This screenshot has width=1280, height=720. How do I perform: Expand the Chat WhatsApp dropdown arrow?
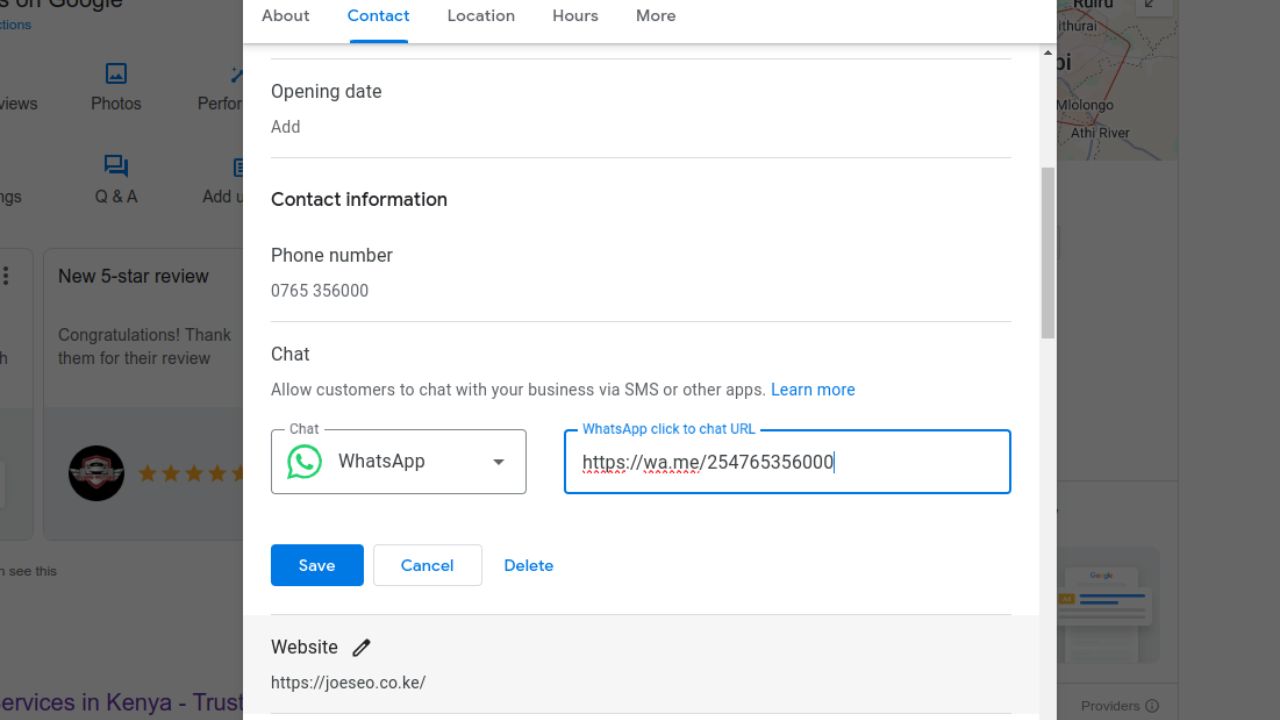498,462
